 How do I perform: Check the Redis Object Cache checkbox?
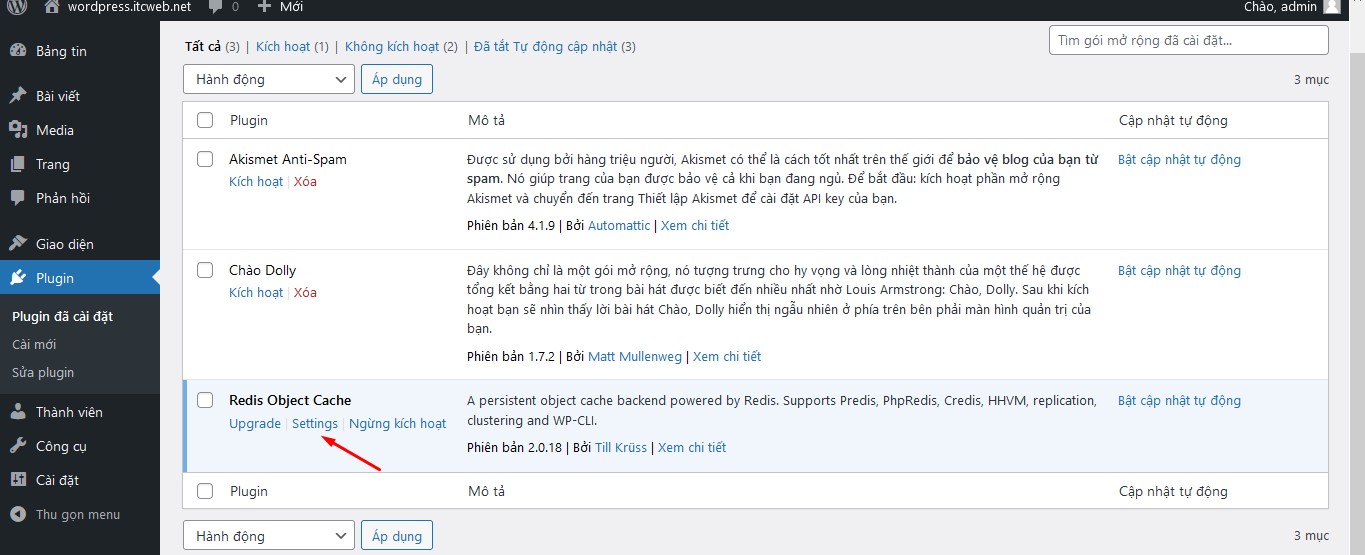pos(205,400)
